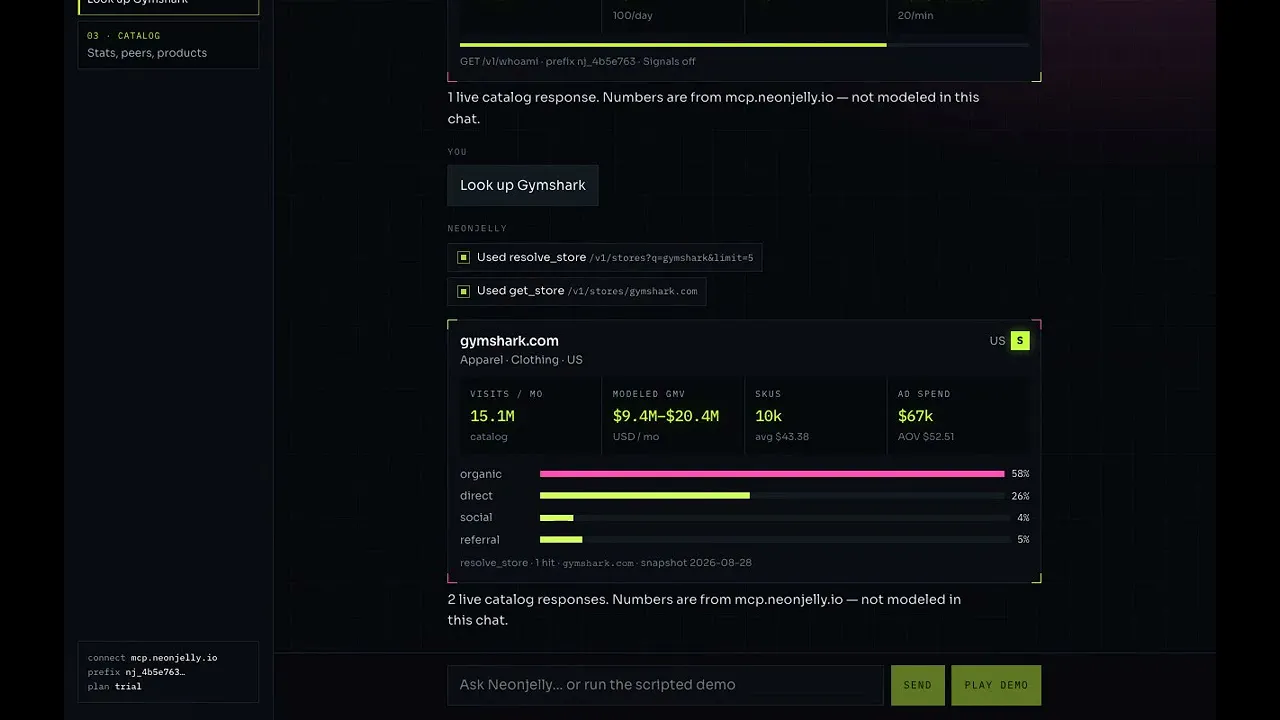Click the AOV $52.51 text

[926, 437]
